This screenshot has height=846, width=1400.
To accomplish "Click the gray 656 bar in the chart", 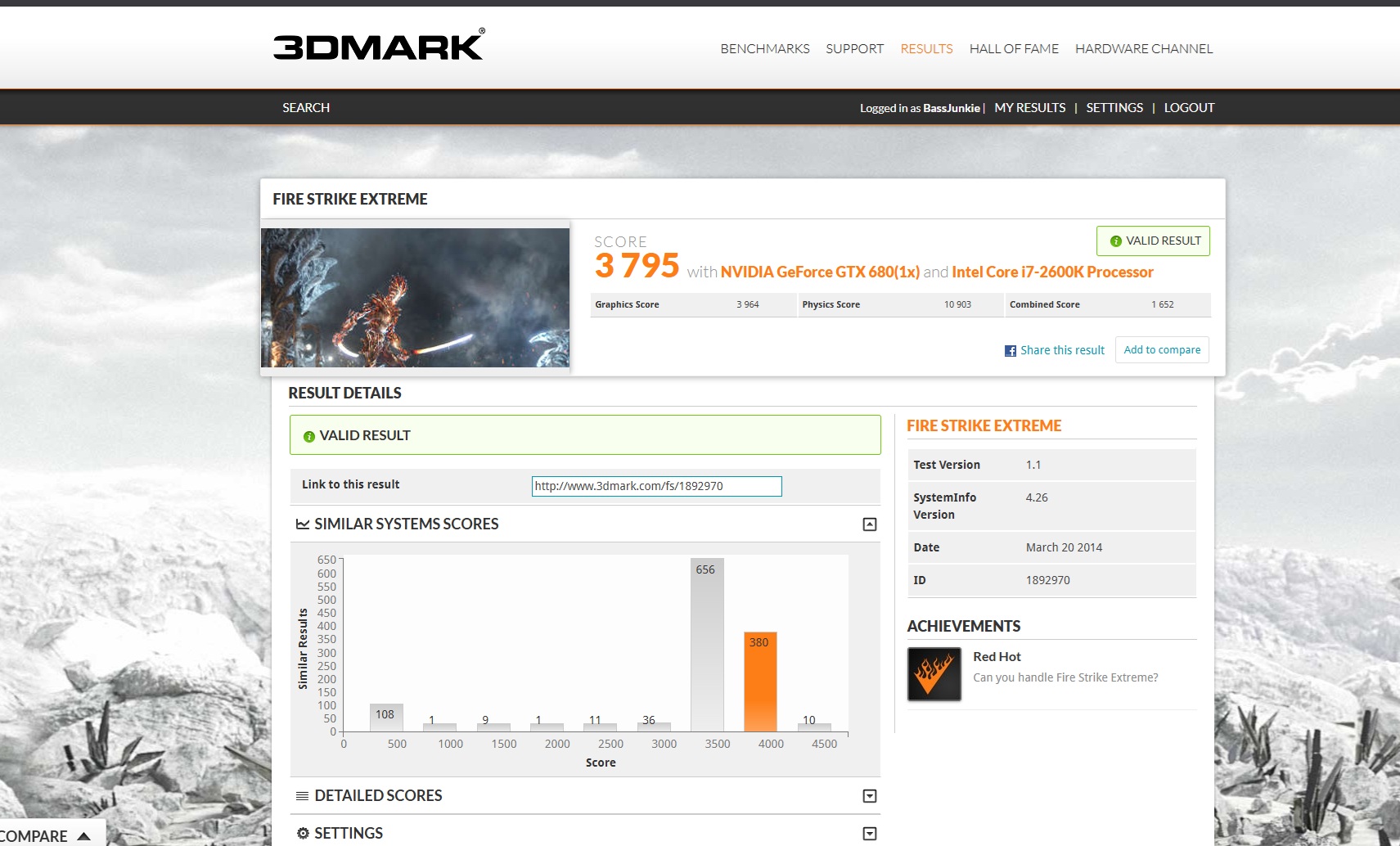I will [707, 646].
